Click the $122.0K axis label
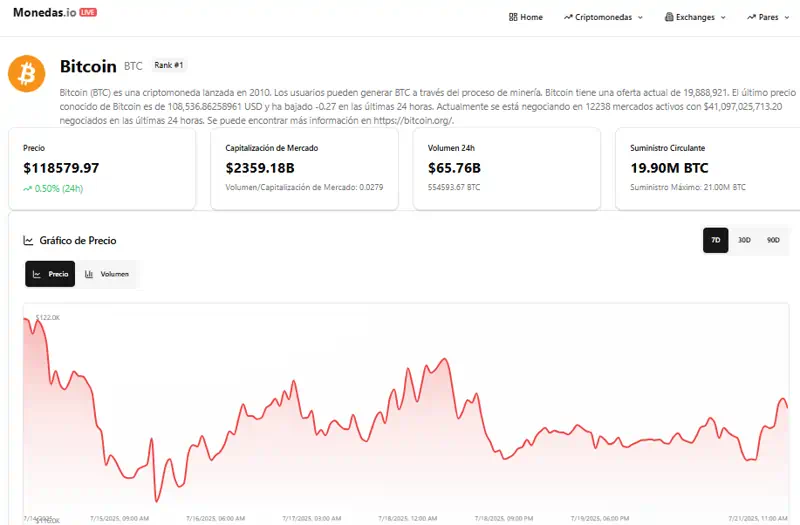This screenshot has width=800, height=525. click(47, 317)
